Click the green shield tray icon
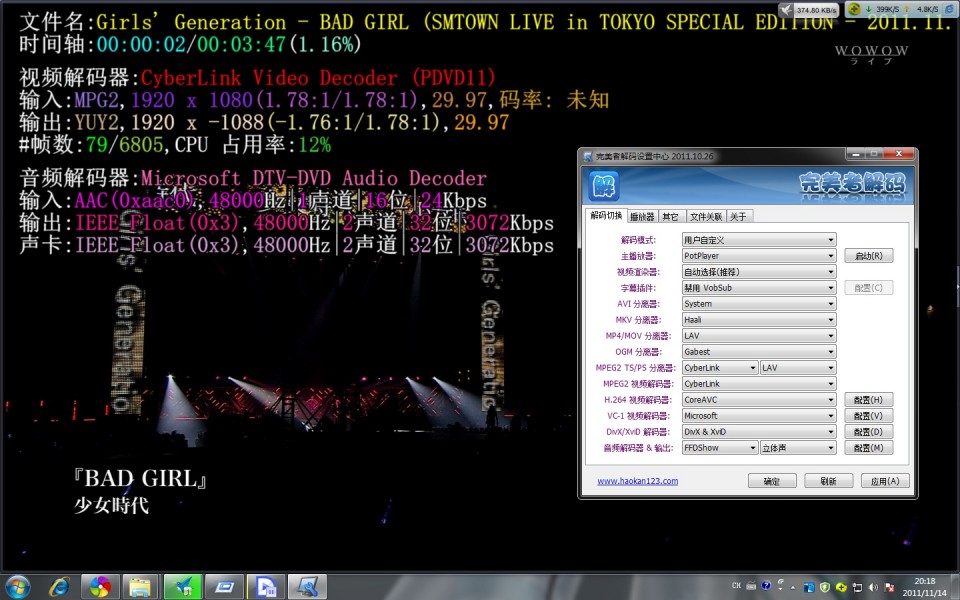 825,587
